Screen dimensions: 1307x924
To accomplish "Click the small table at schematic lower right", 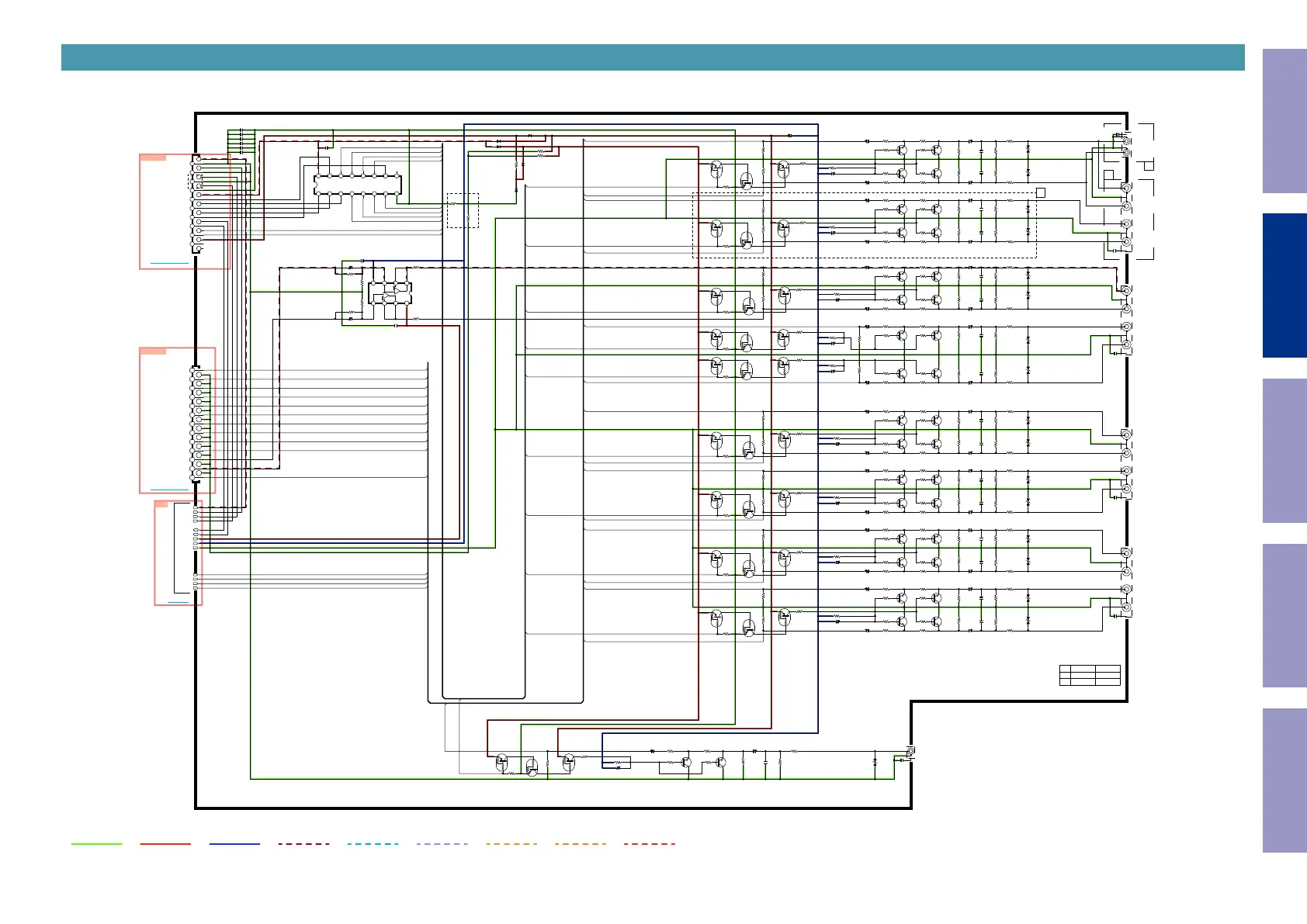I will tap(1090, 675).
